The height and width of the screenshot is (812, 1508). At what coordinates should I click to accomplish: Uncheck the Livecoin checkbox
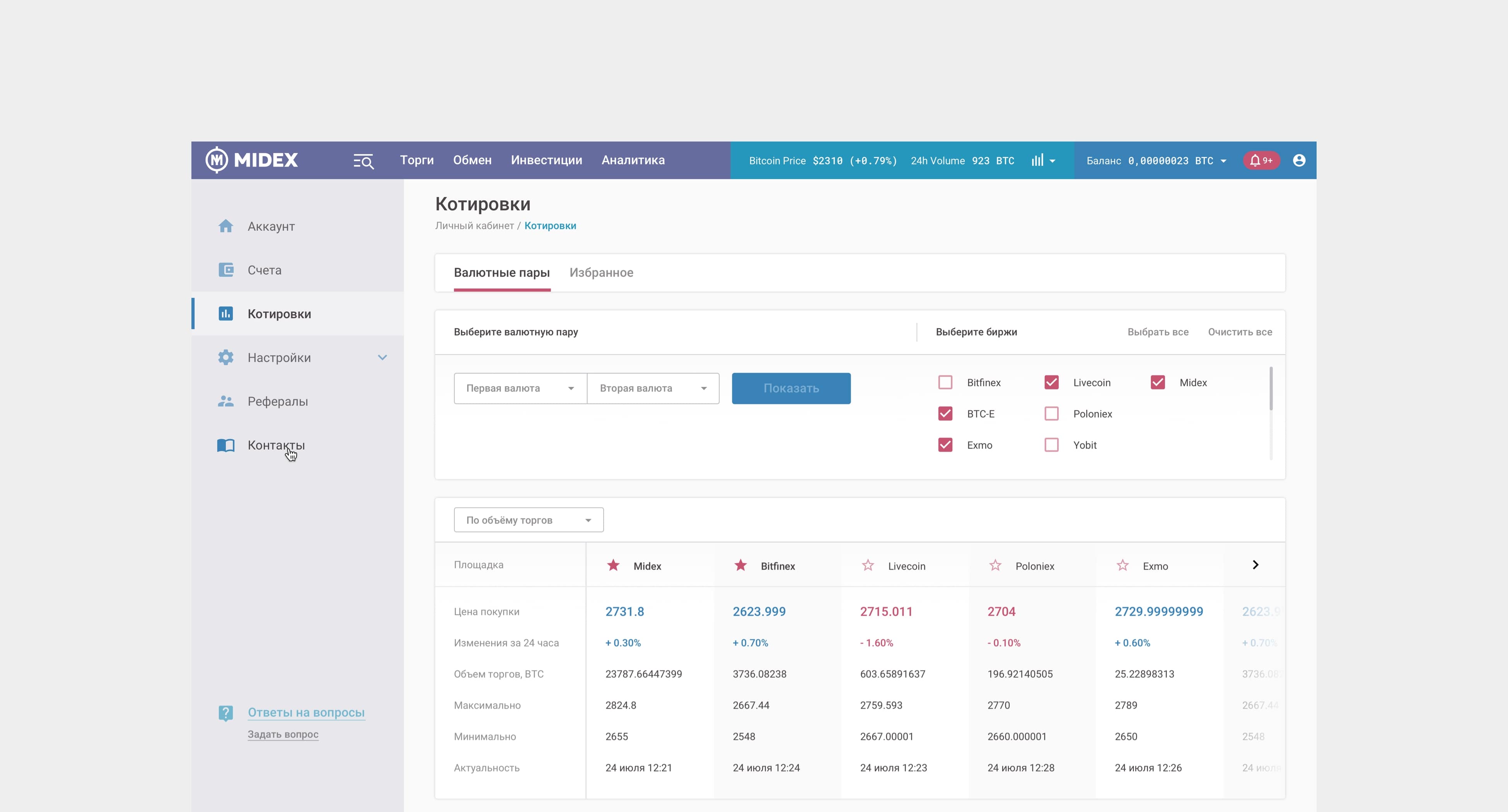click(1051, 382)
